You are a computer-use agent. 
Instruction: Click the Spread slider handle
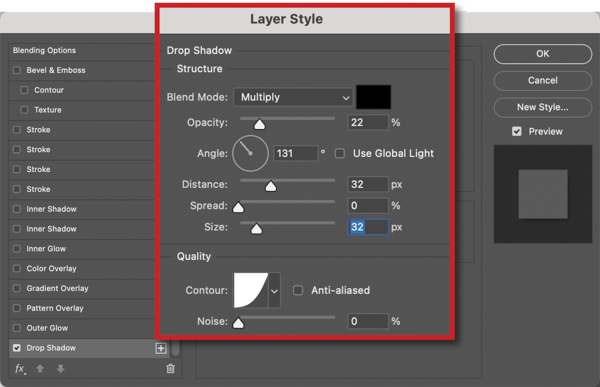(238, 207)
